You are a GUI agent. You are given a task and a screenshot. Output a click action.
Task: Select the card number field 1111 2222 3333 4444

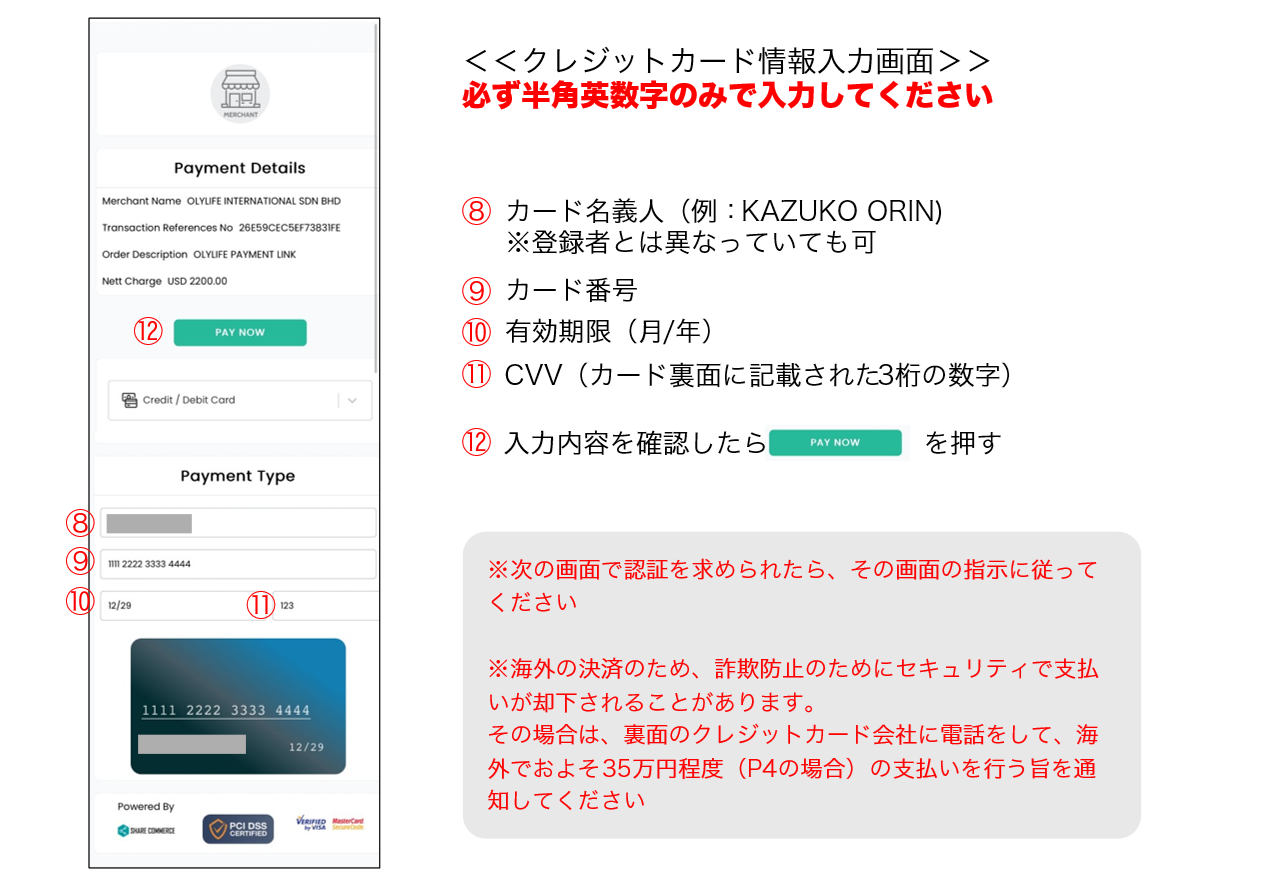(238, 564)
